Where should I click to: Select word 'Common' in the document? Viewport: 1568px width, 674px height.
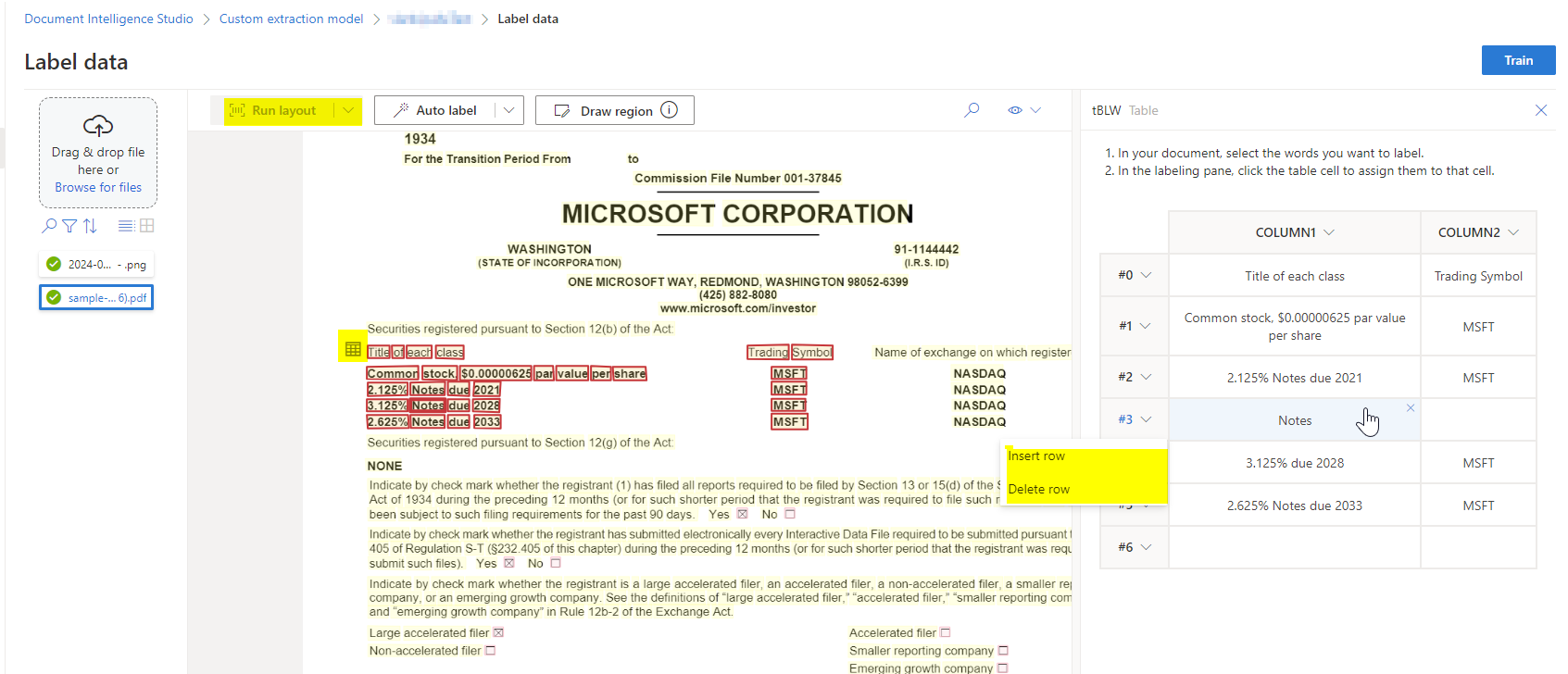tap(393, 374)
